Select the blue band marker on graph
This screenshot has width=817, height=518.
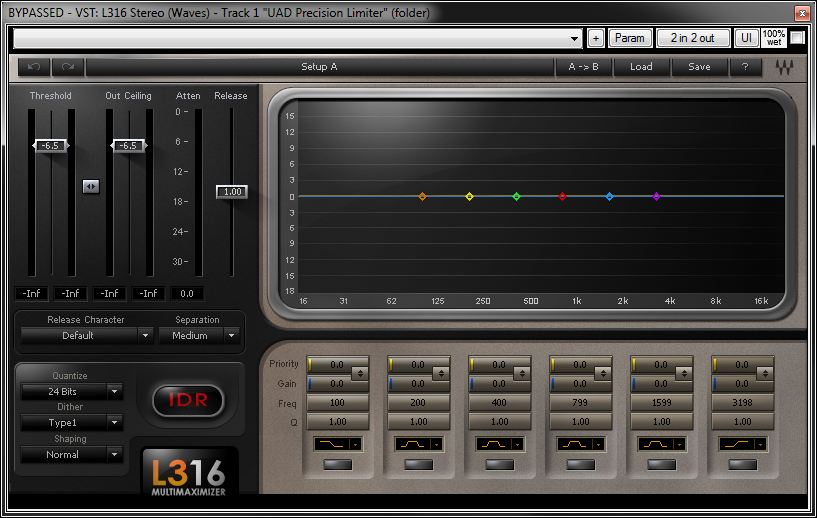[x=609, y=196]
